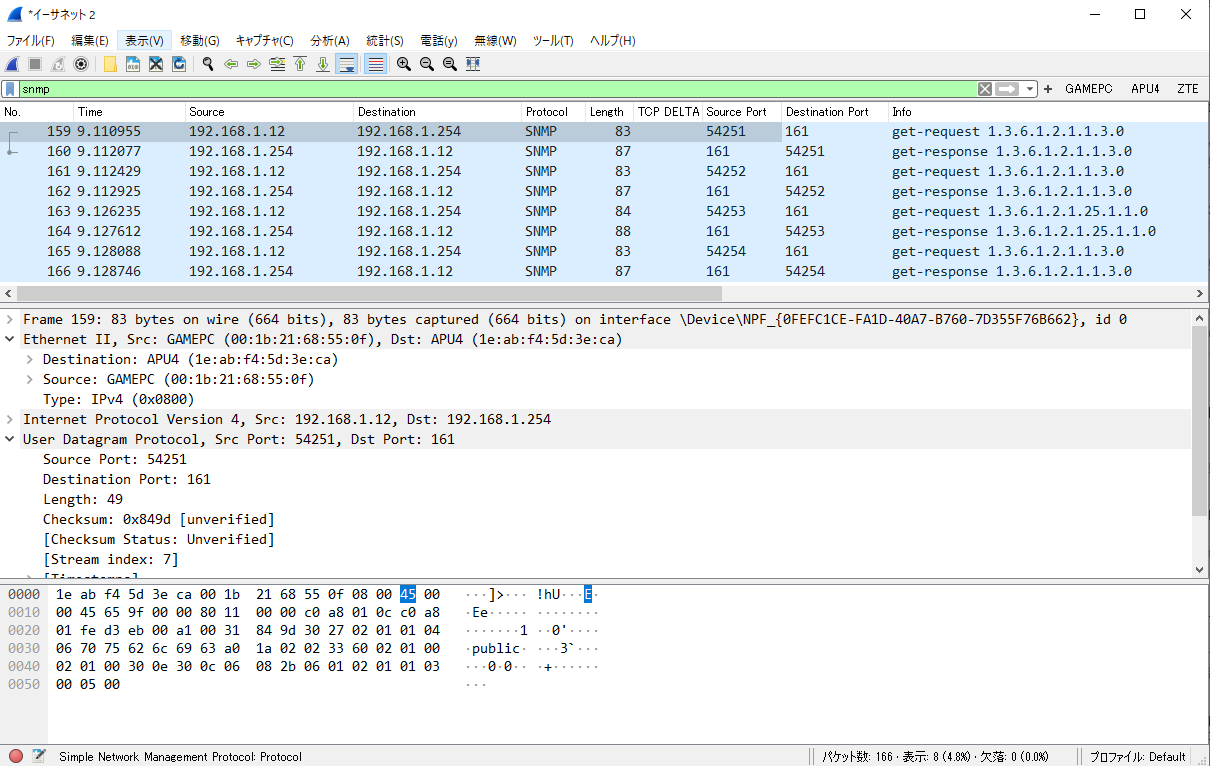Select the [Stream index: 7] line
The image size is (1210, 766).
point(111,559)
